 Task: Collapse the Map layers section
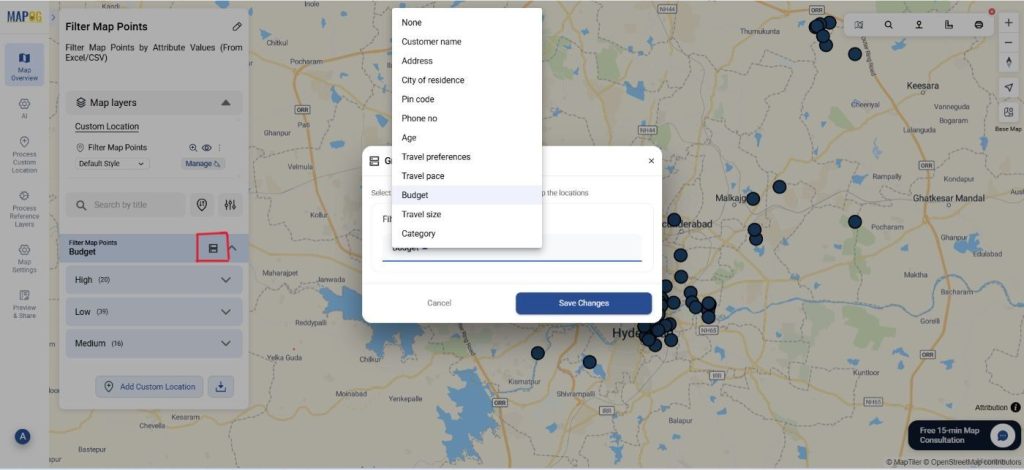[225, 102]
